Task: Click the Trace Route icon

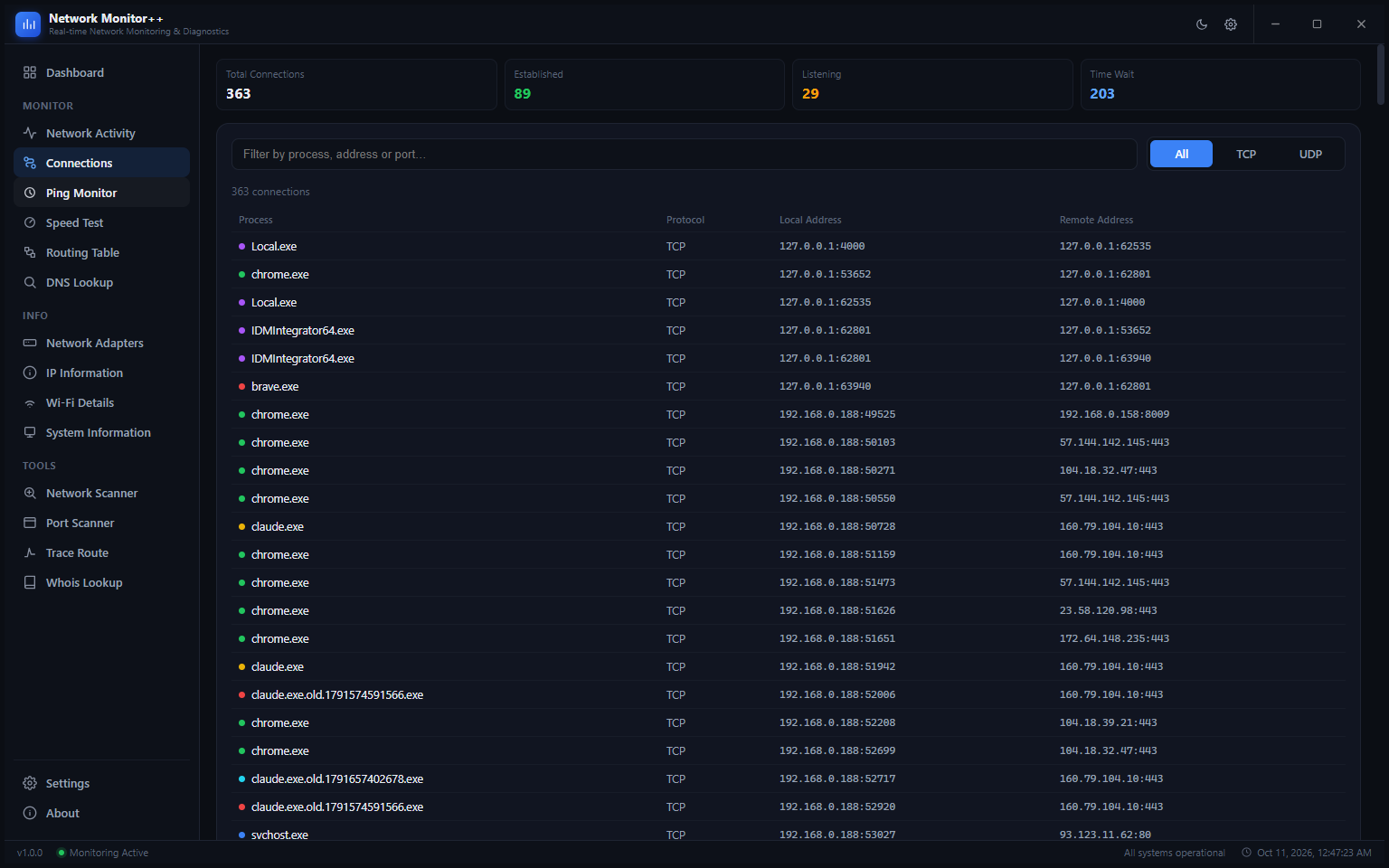Action: 30,552
